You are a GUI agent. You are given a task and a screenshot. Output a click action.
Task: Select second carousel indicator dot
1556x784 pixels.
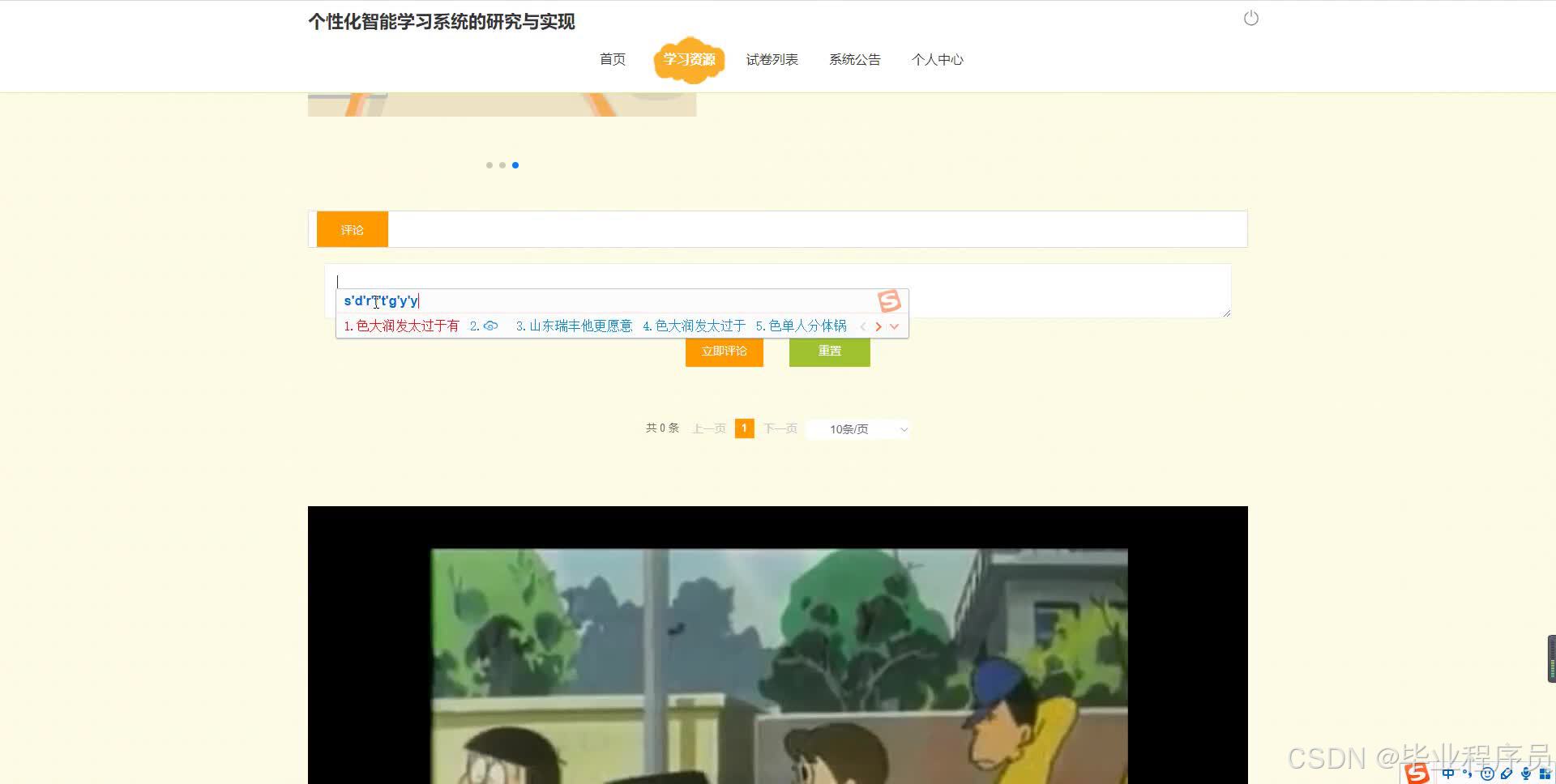[502, 165]
